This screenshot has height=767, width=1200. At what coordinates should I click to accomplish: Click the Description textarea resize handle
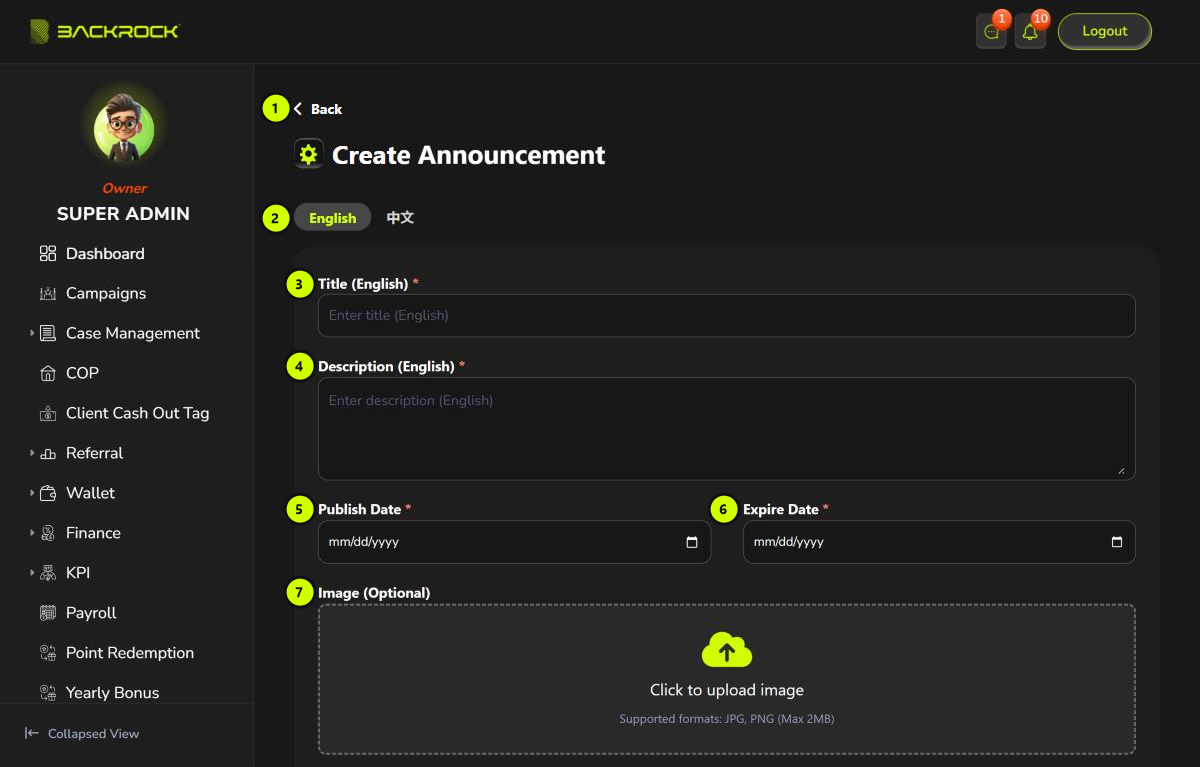pos(1121,469)
